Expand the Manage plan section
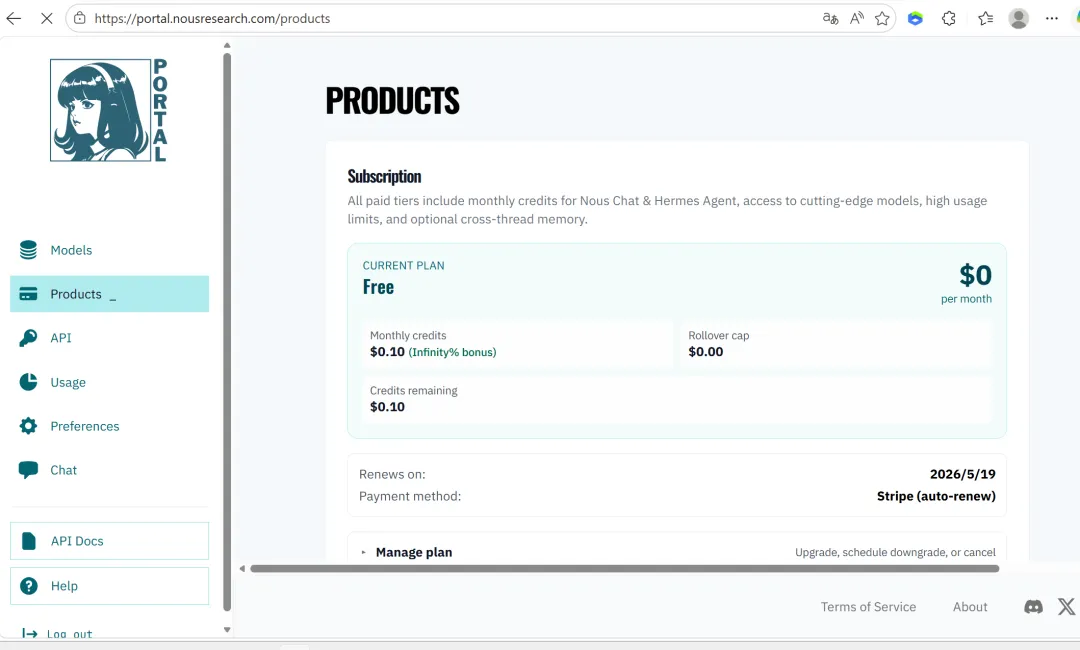Screen dimensions: 1080x650 [676, 552]
